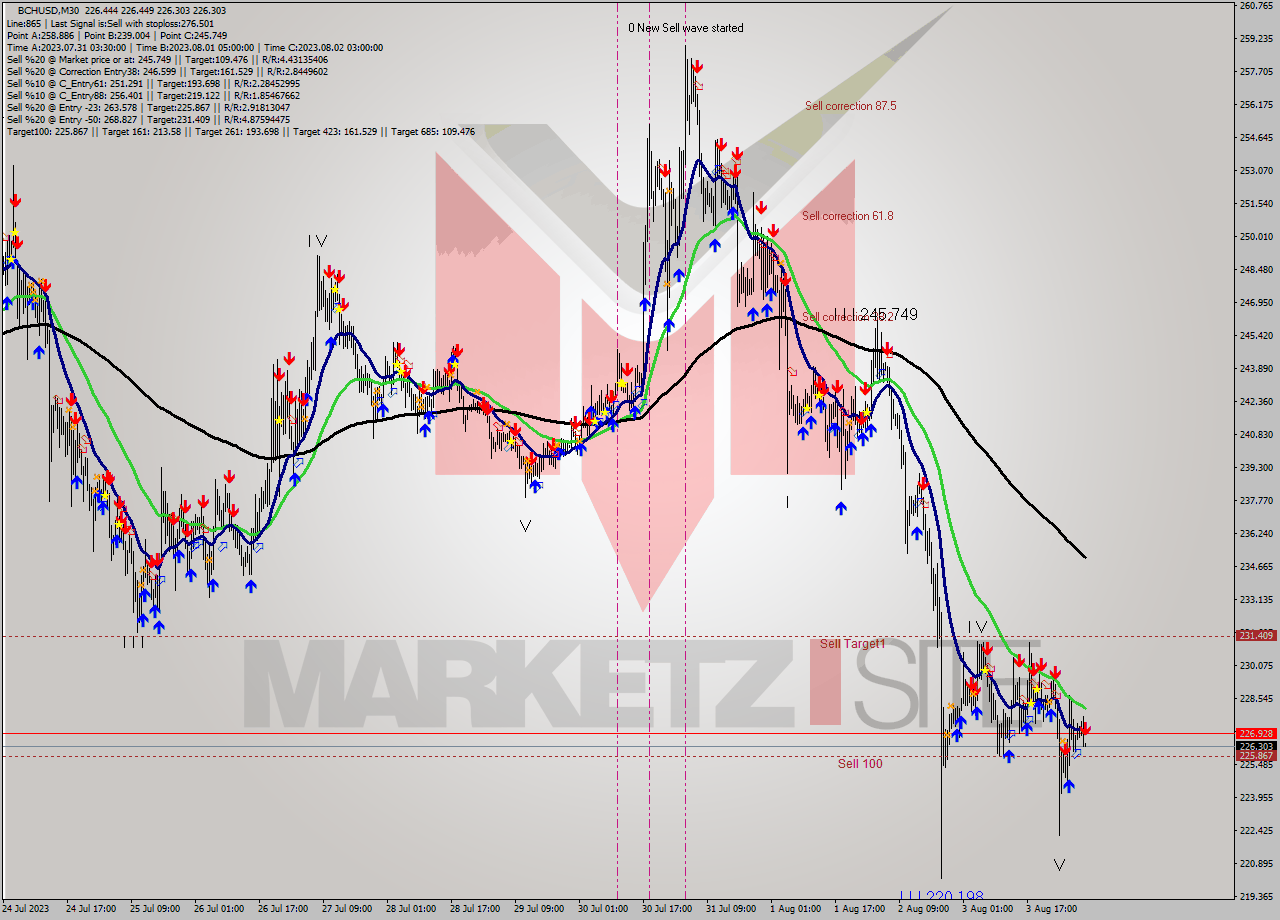Screen dimensions: 1280x920
Task: Select 239.300 on the price axis
Action: (1256, 468)
